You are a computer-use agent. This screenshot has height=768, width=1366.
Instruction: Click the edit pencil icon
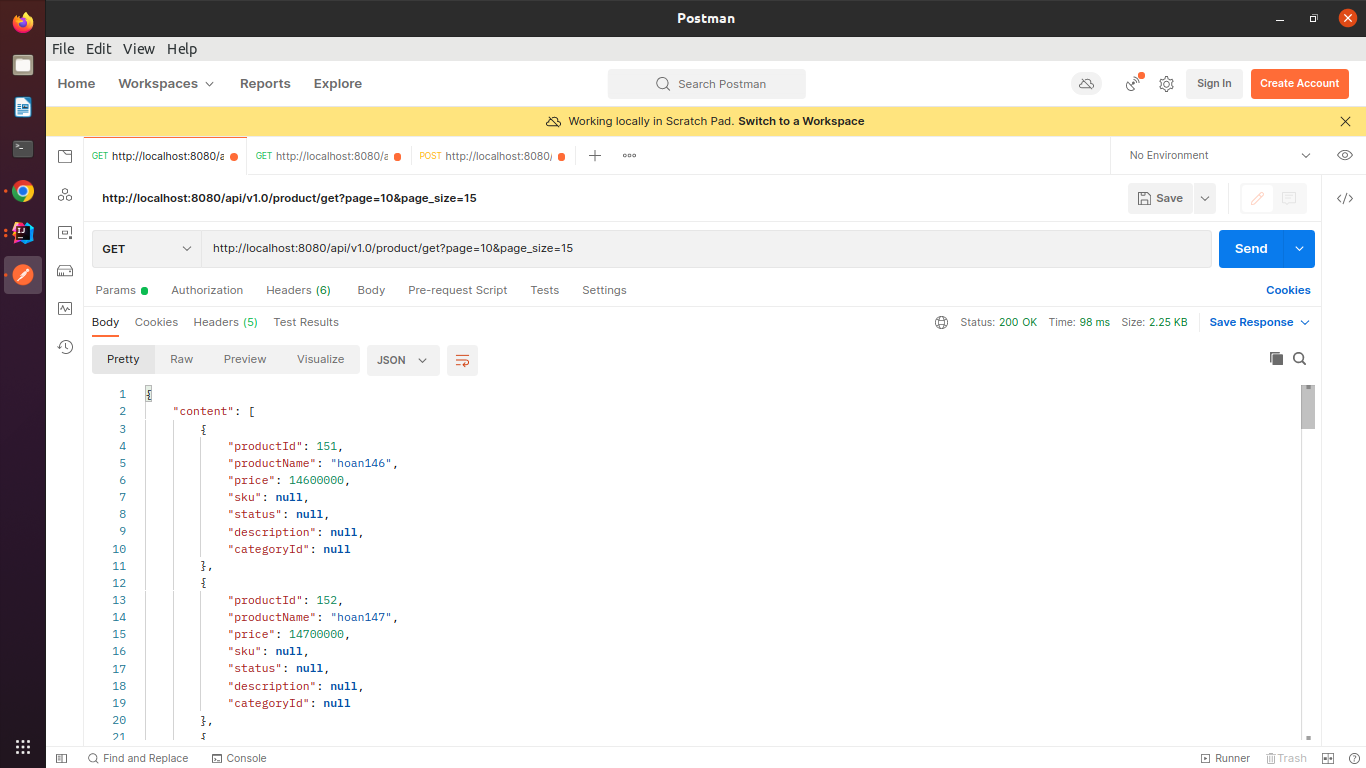tap(1257, 198)
